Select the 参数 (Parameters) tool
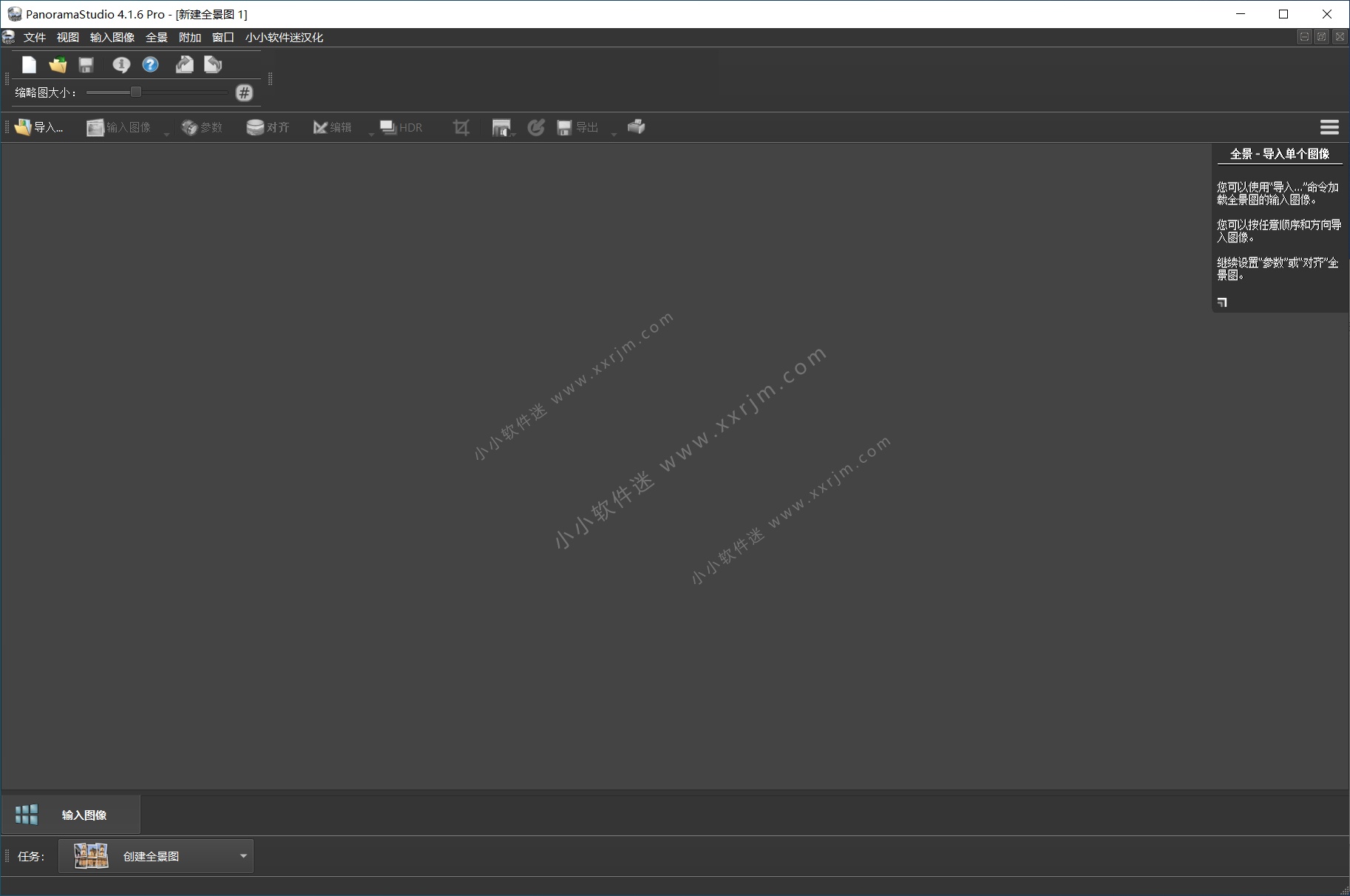The width and height of the screenshot is (1350, 896). click(x=203, y=126)
